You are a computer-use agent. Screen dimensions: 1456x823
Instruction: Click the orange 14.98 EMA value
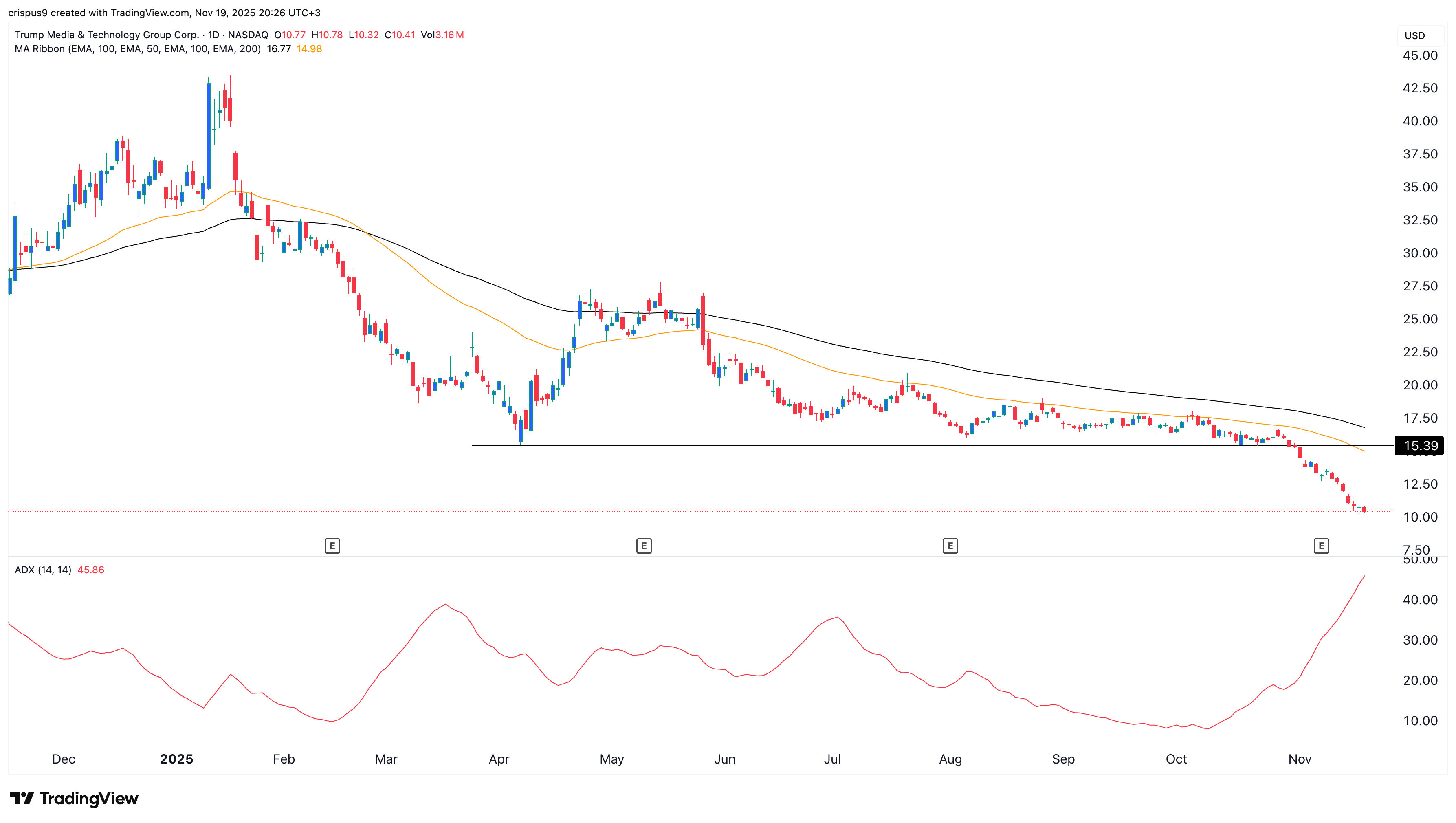click(309, 48)
